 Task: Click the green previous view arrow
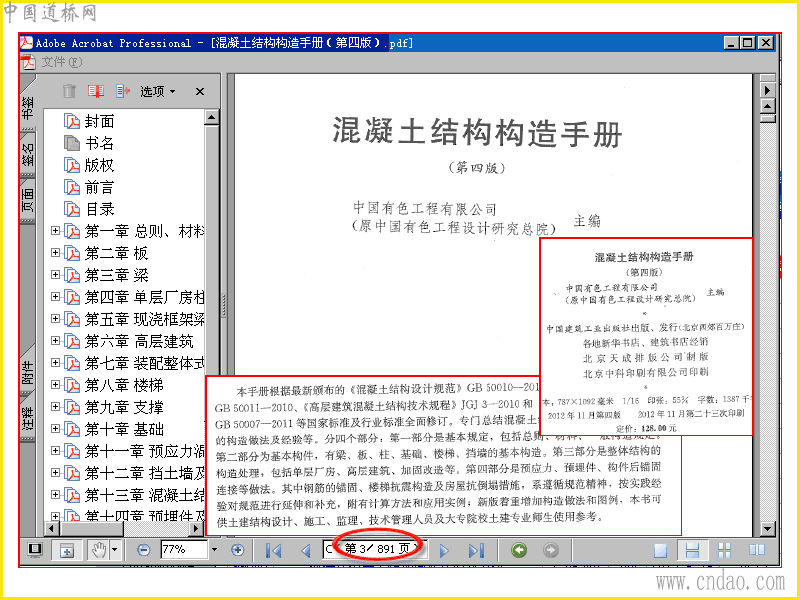519,550
